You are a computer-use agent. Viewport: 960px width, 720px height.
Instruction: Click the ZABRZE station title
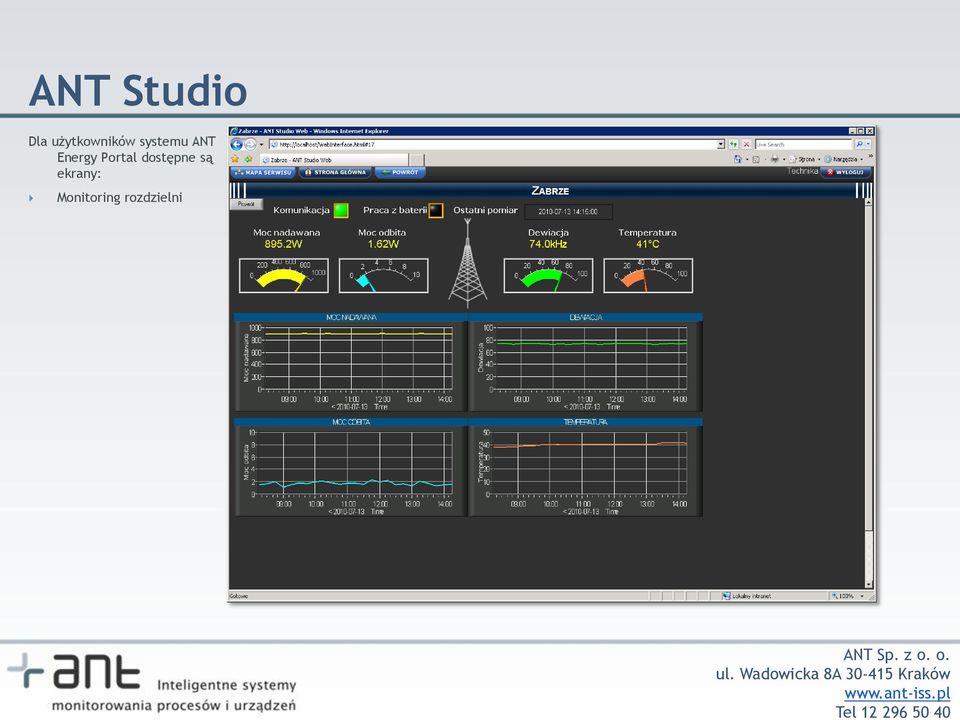pyautogui.click(x=550, y=190)
